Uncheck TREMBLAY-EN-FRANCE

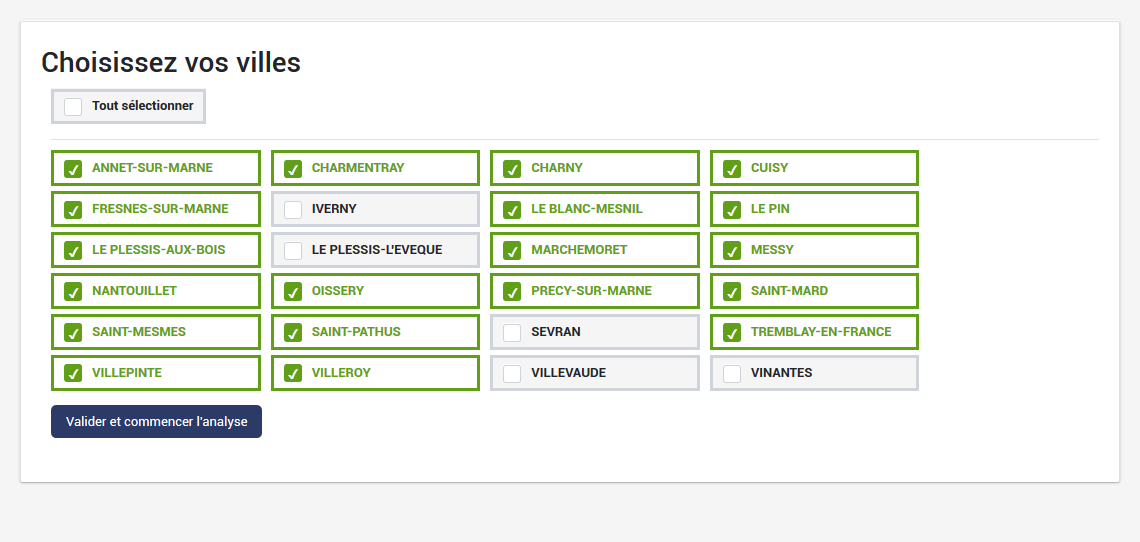(x=732, y=333)
